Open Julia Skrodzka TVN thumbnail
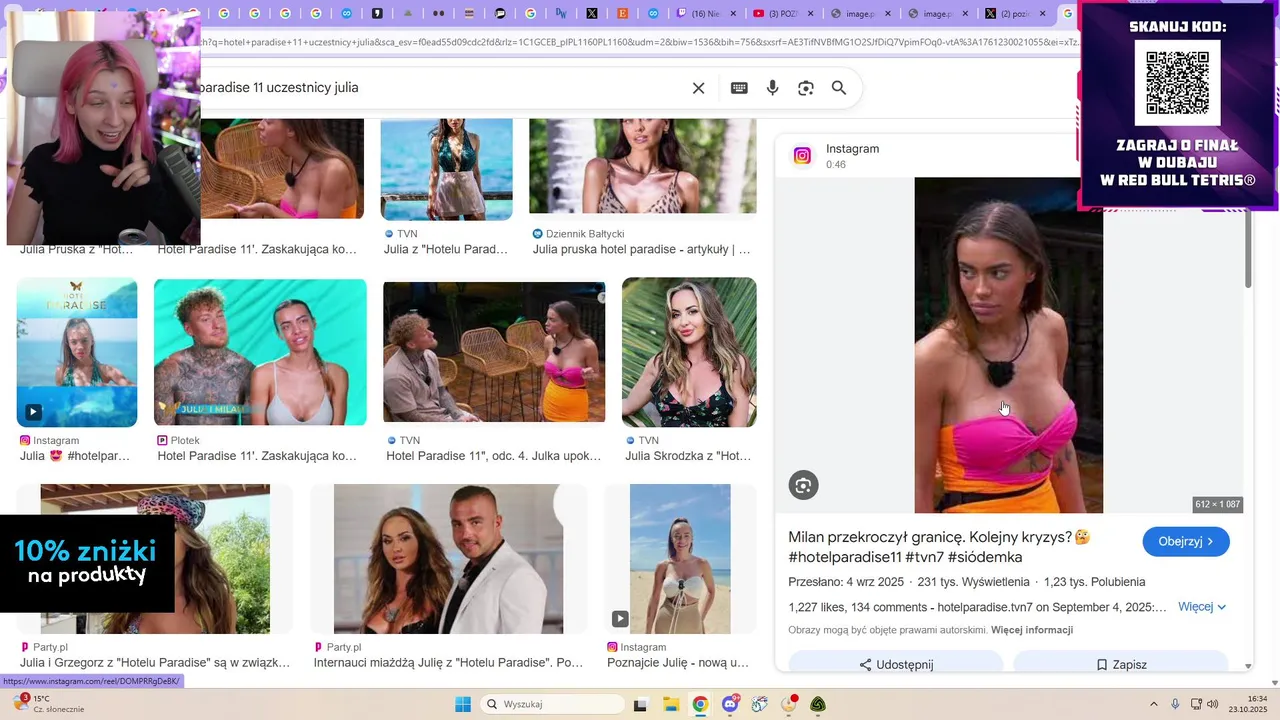The image size is (1280, 720). coord(689,352)
